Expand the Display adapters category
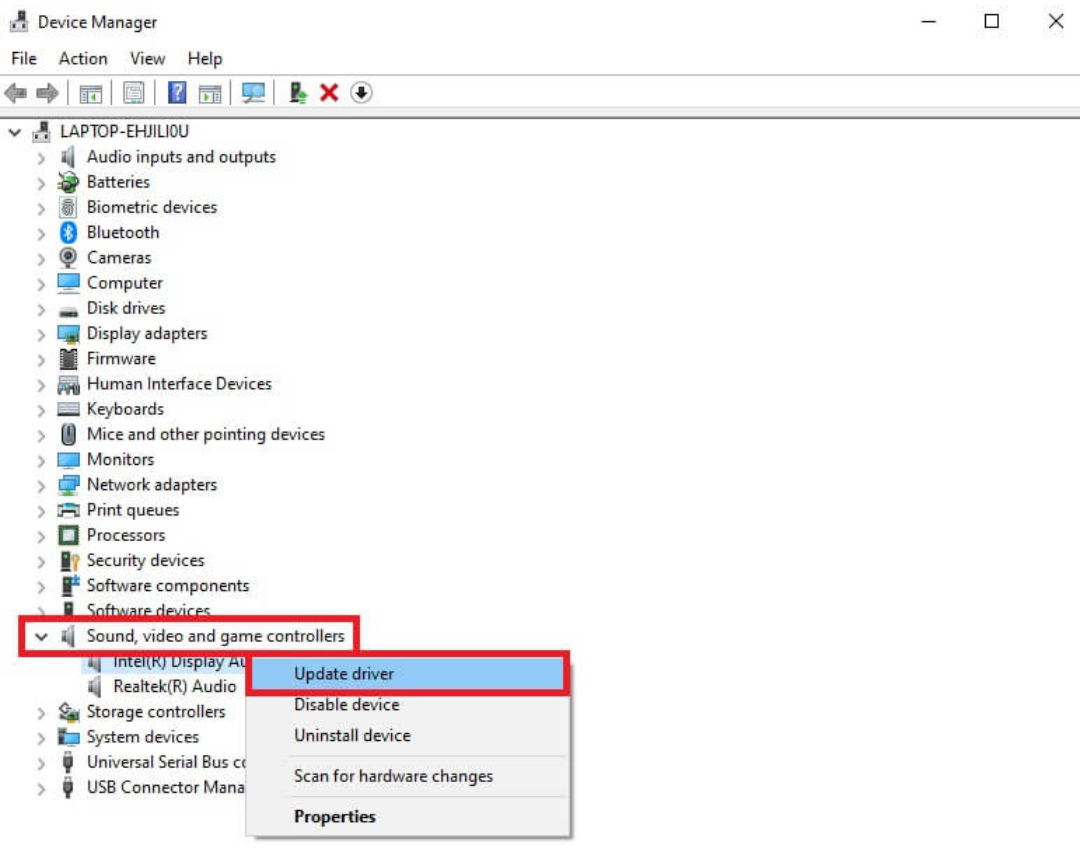The width and height of the screenshot is (1080, 854). pos(41,334)
